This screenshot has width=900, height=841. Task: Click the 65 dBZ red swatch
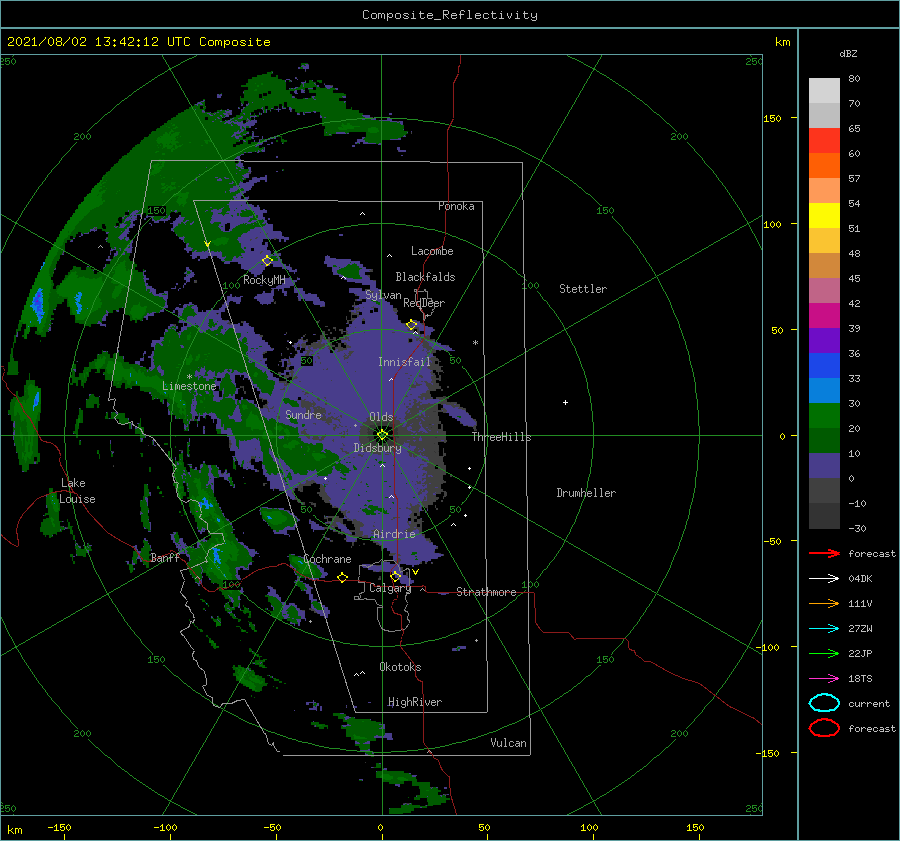tap(824, 140)
